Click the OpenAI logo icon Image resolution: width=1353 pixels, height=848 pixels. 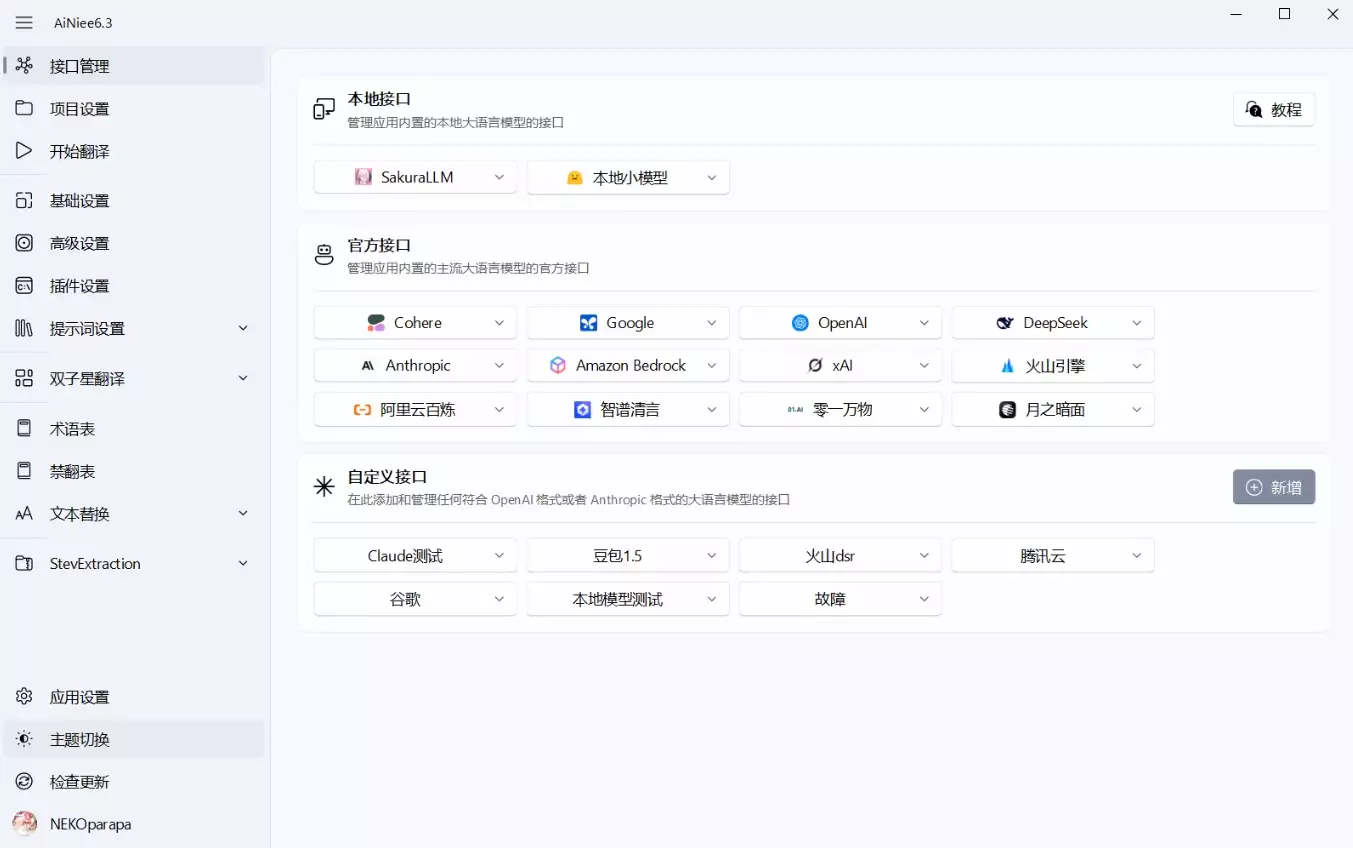[800, 323]
